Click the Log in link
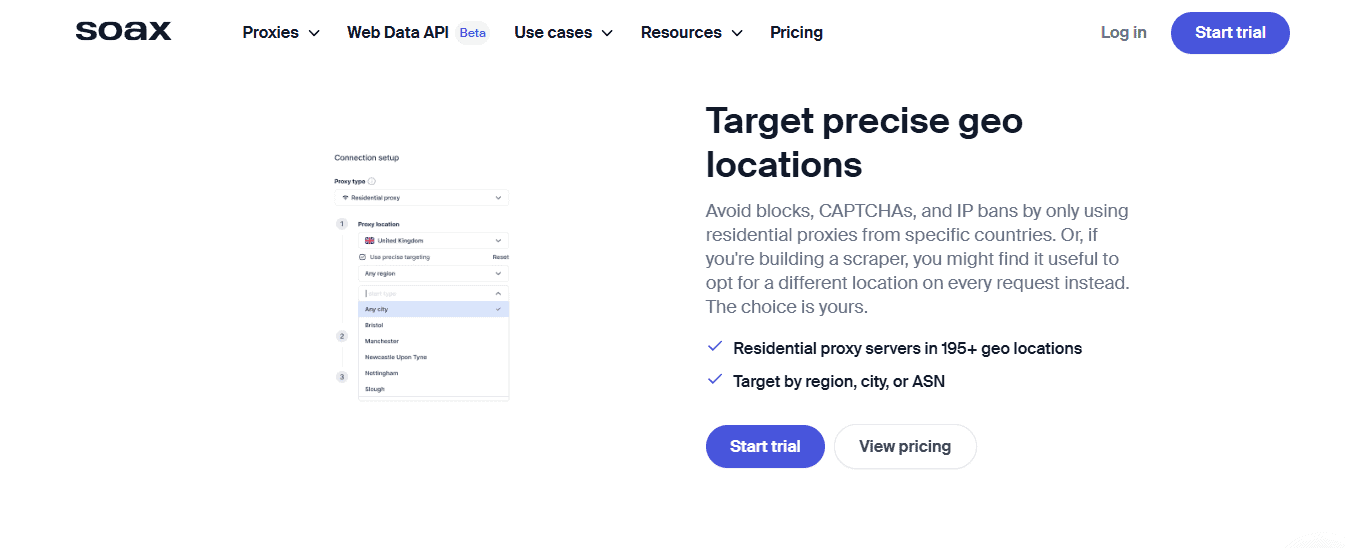This screenshot has height=548, width=1345. 1123,32
